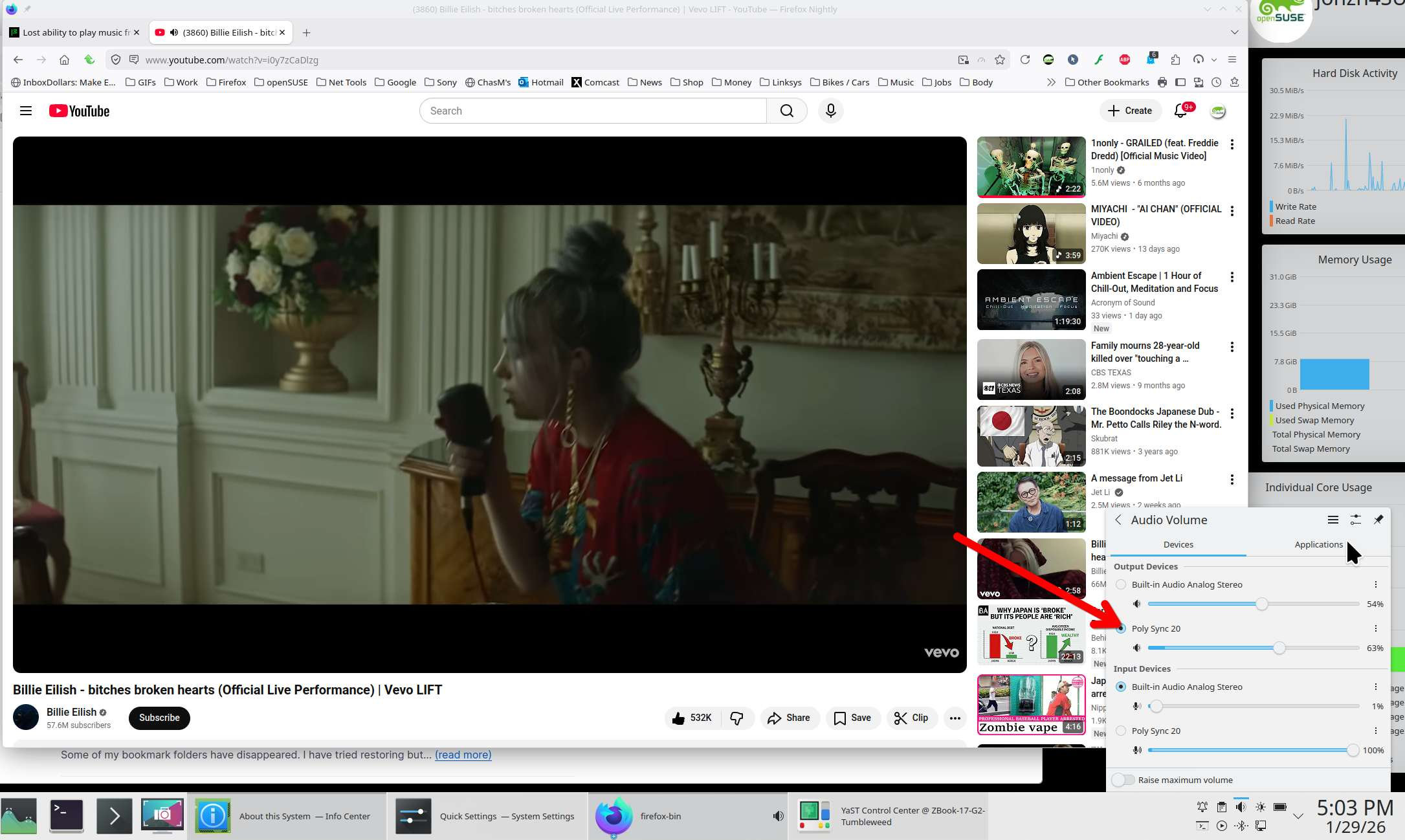
Task: Switch to the Lost ability to play music tab
Action: (71, 32)
